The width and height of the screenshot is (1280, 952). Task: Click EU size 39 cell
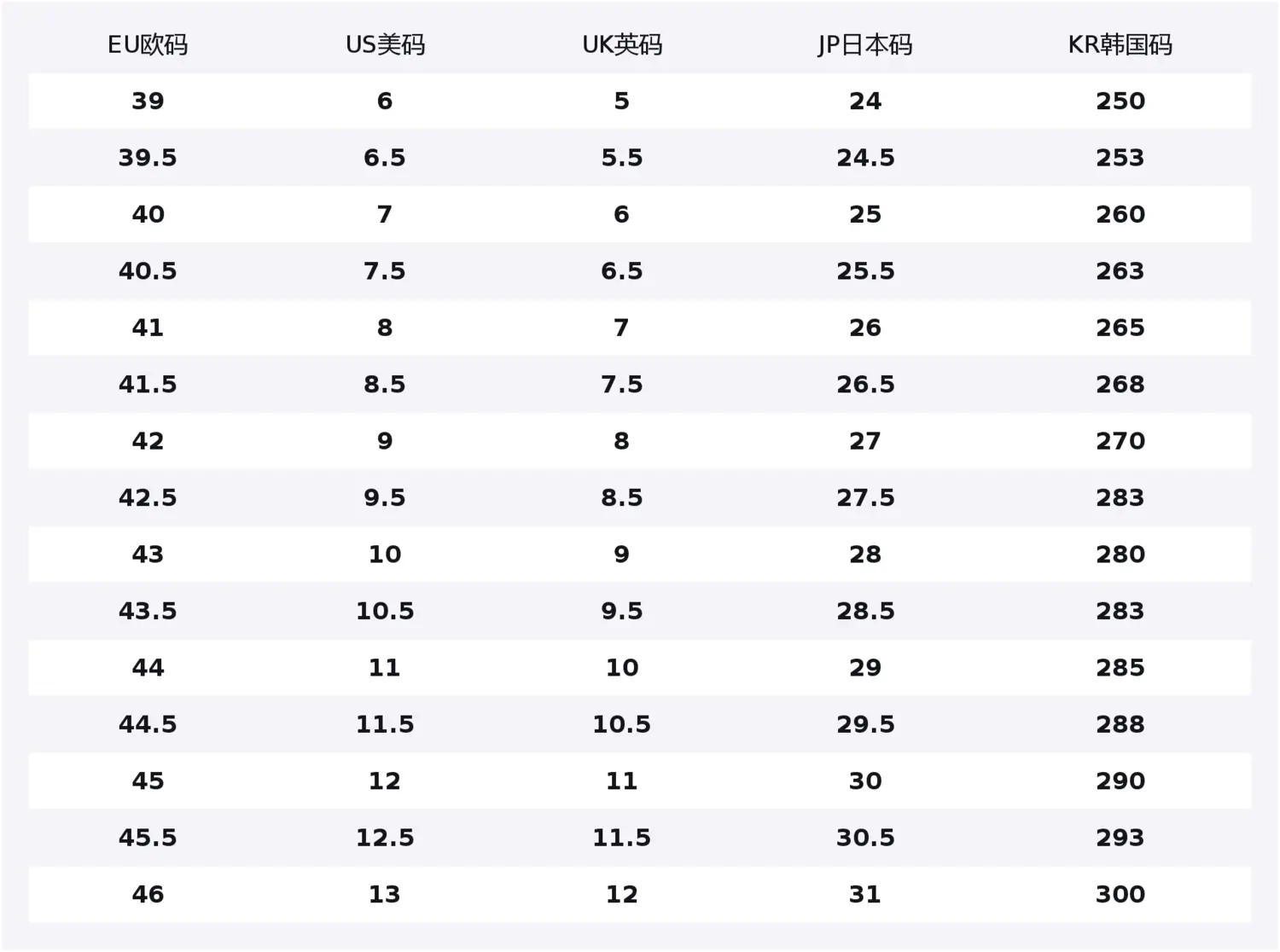point(148,101)
